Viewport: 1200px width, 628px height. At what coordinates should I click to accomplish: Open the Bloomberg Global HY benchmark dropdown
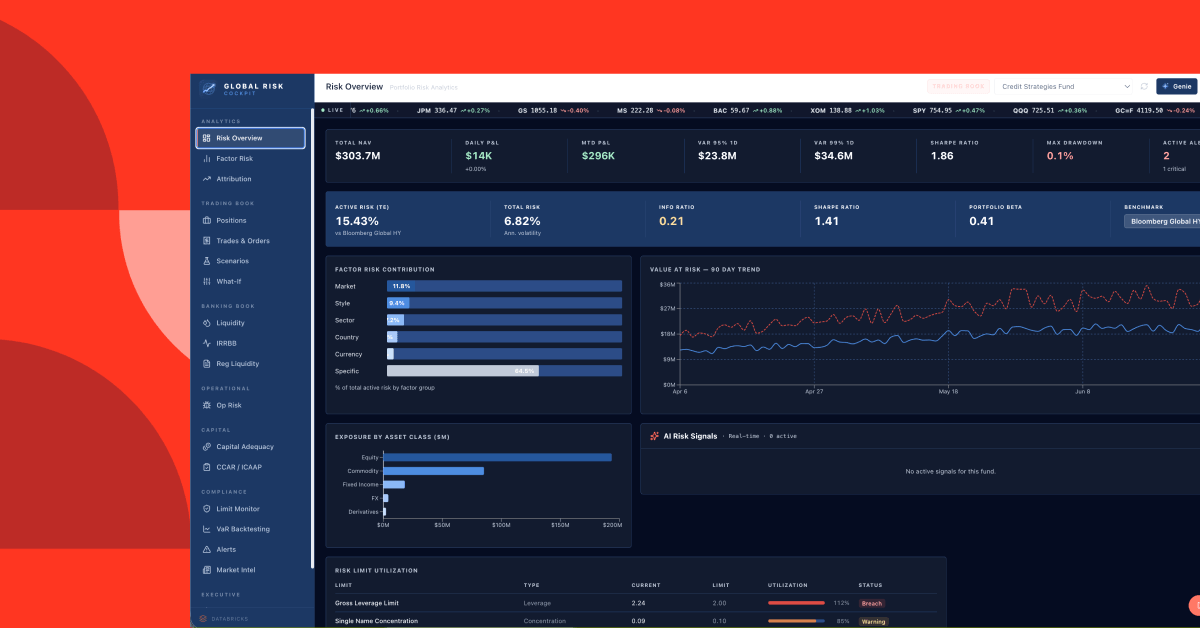(1162, 221)
